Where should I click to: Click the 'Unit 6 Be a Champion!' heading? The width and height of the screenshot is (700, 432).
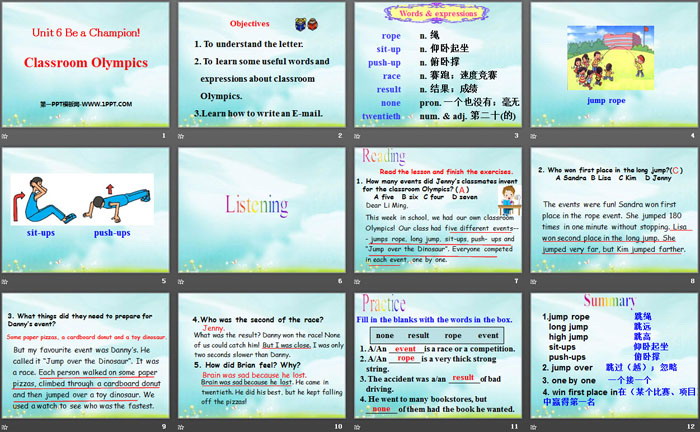(86, 33)
